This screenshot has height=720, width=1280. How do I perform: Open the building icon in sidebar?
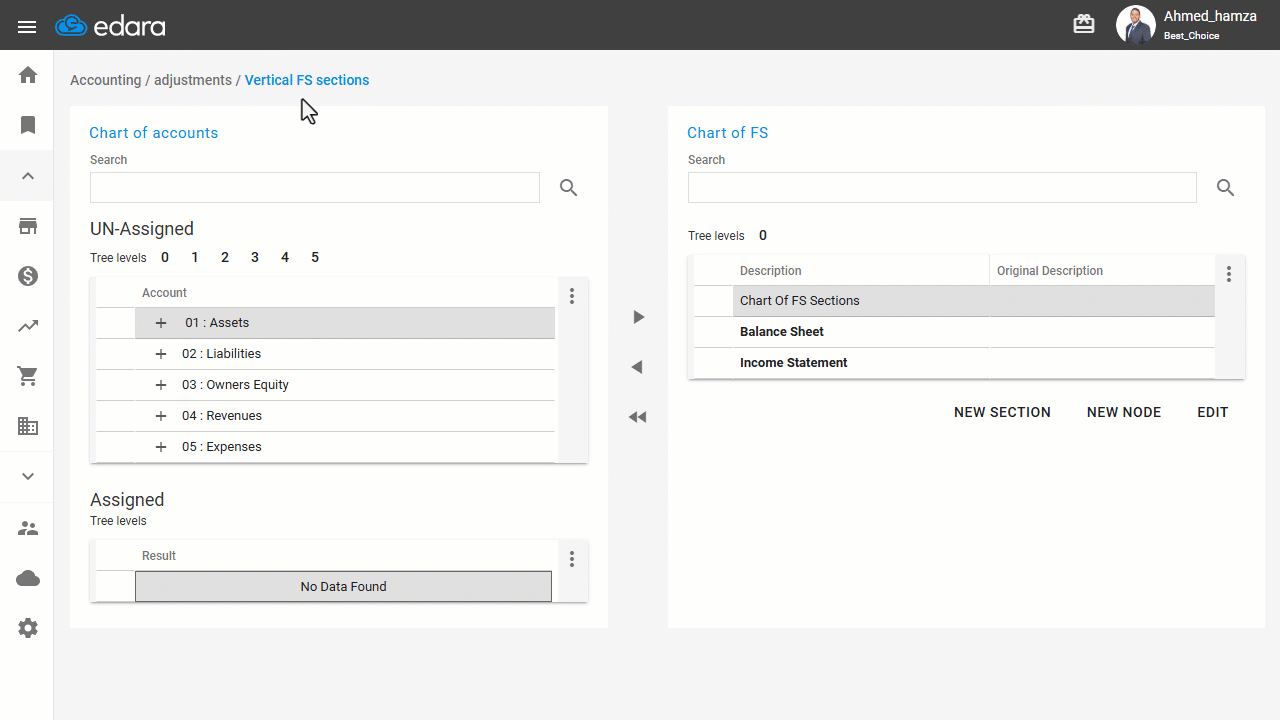tap(28, 426)
